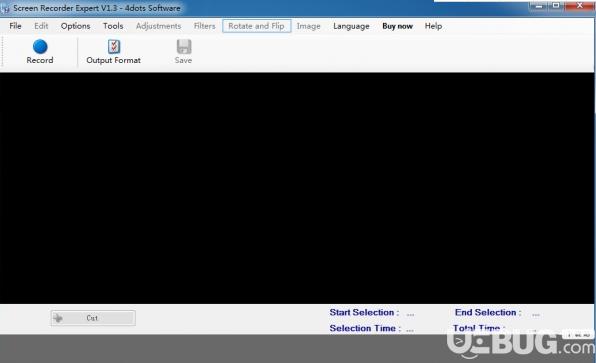
Task: Open the Adjustments menu
Action: (x=158, y=26)
